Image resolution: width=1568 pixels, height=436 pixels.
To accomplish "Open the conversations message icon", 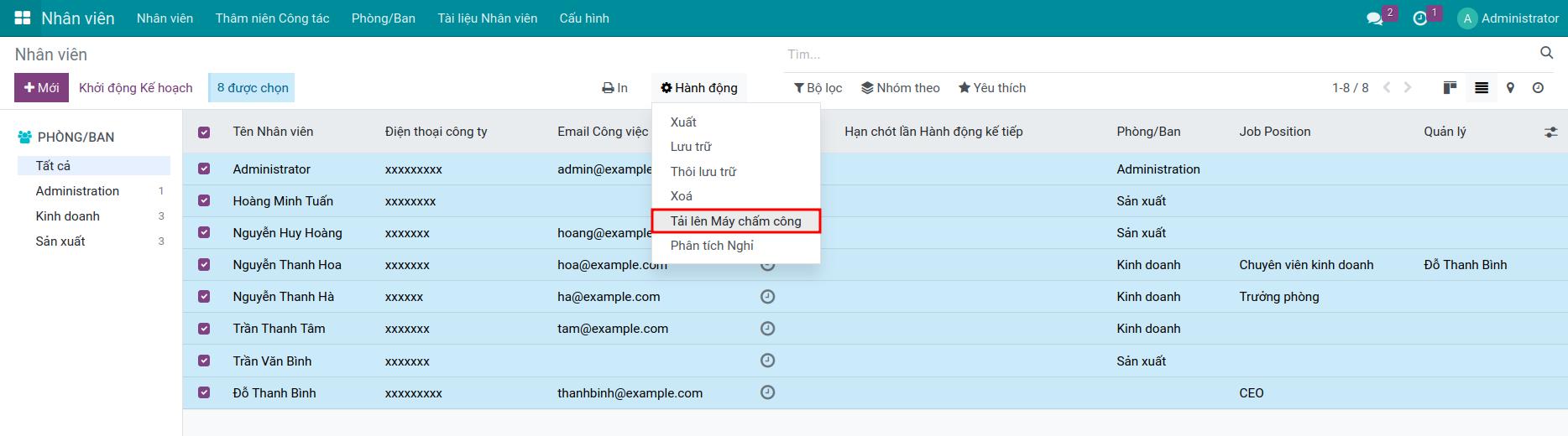I will 1374,18.
